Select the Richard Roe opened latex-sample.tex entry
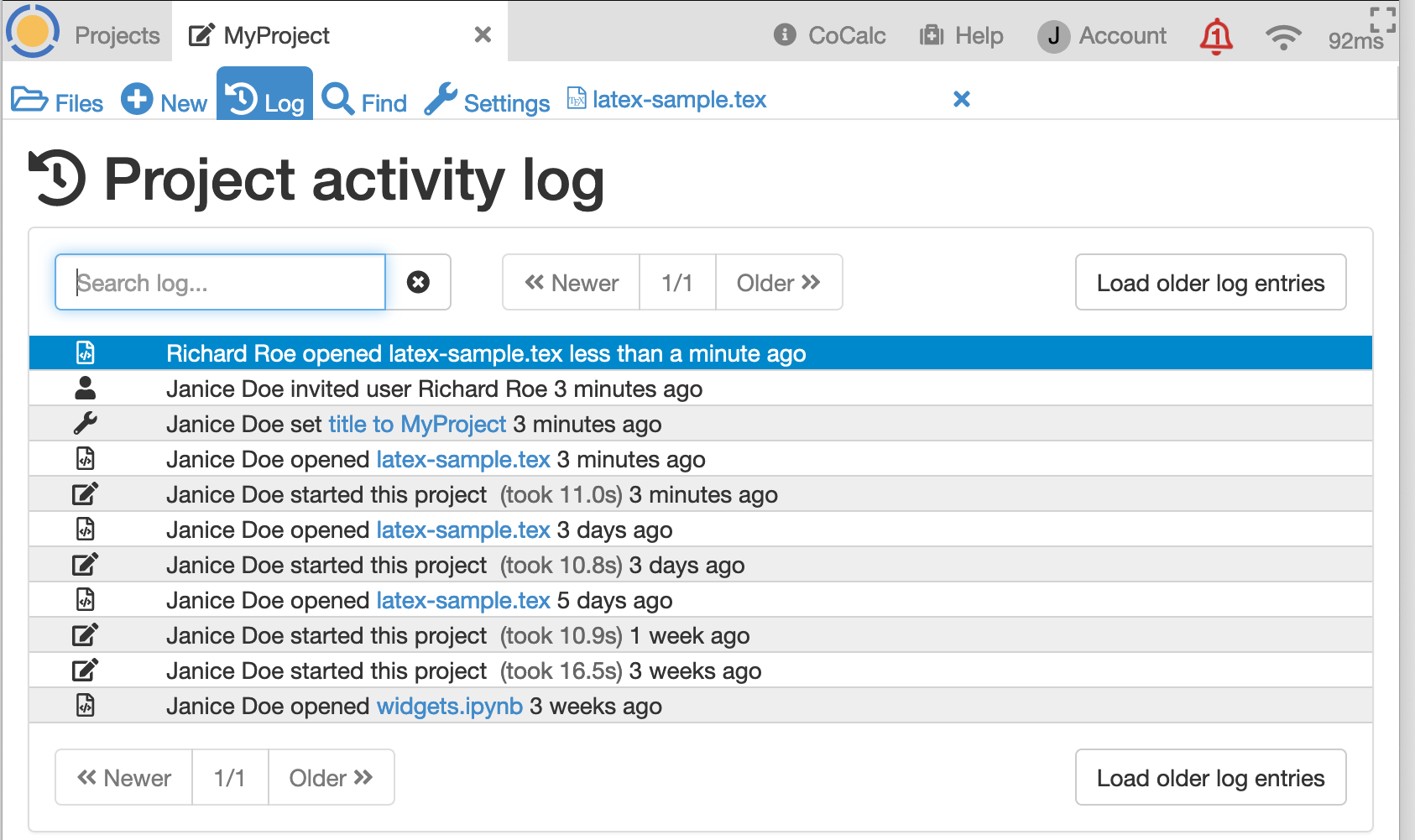This screenshot has width=1415, height=840. [486, 354]
